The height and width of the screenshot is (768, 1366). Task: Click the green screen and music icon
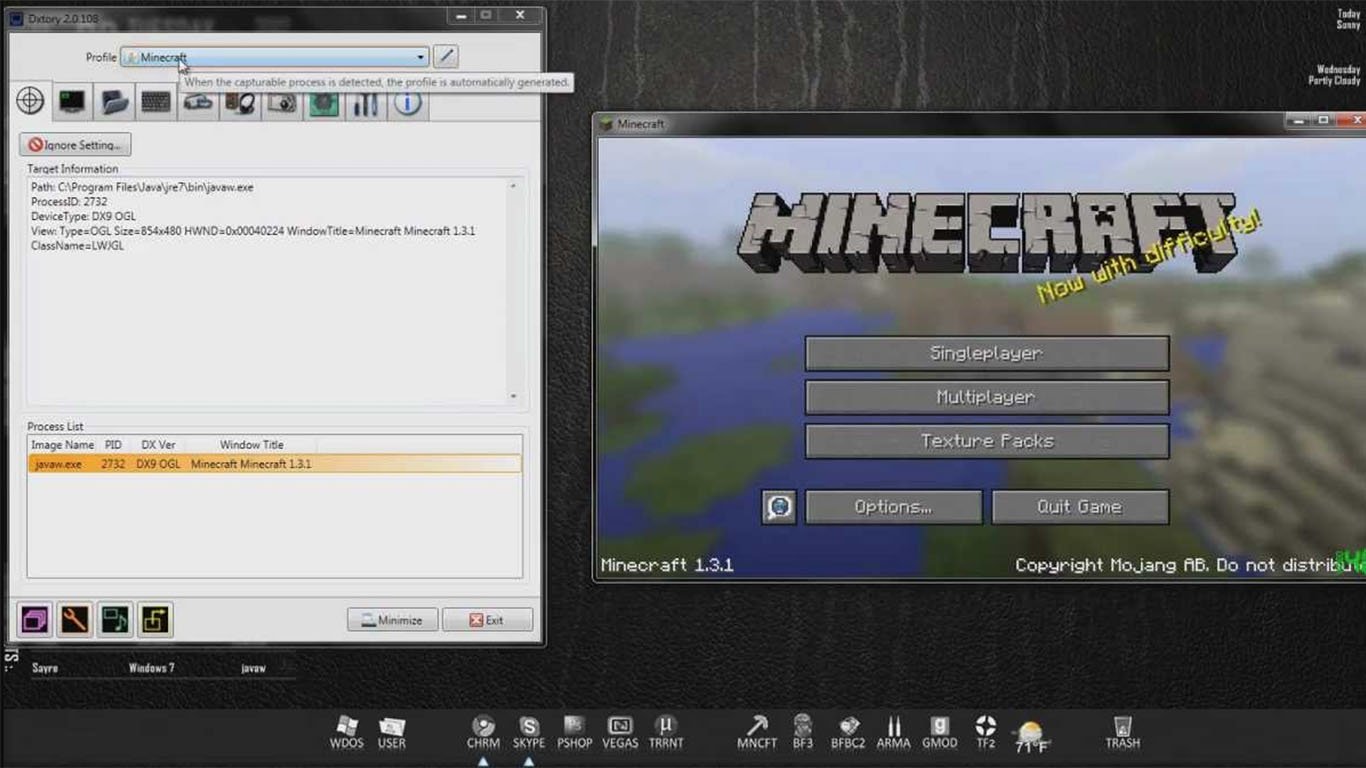(x=115, y=620)
